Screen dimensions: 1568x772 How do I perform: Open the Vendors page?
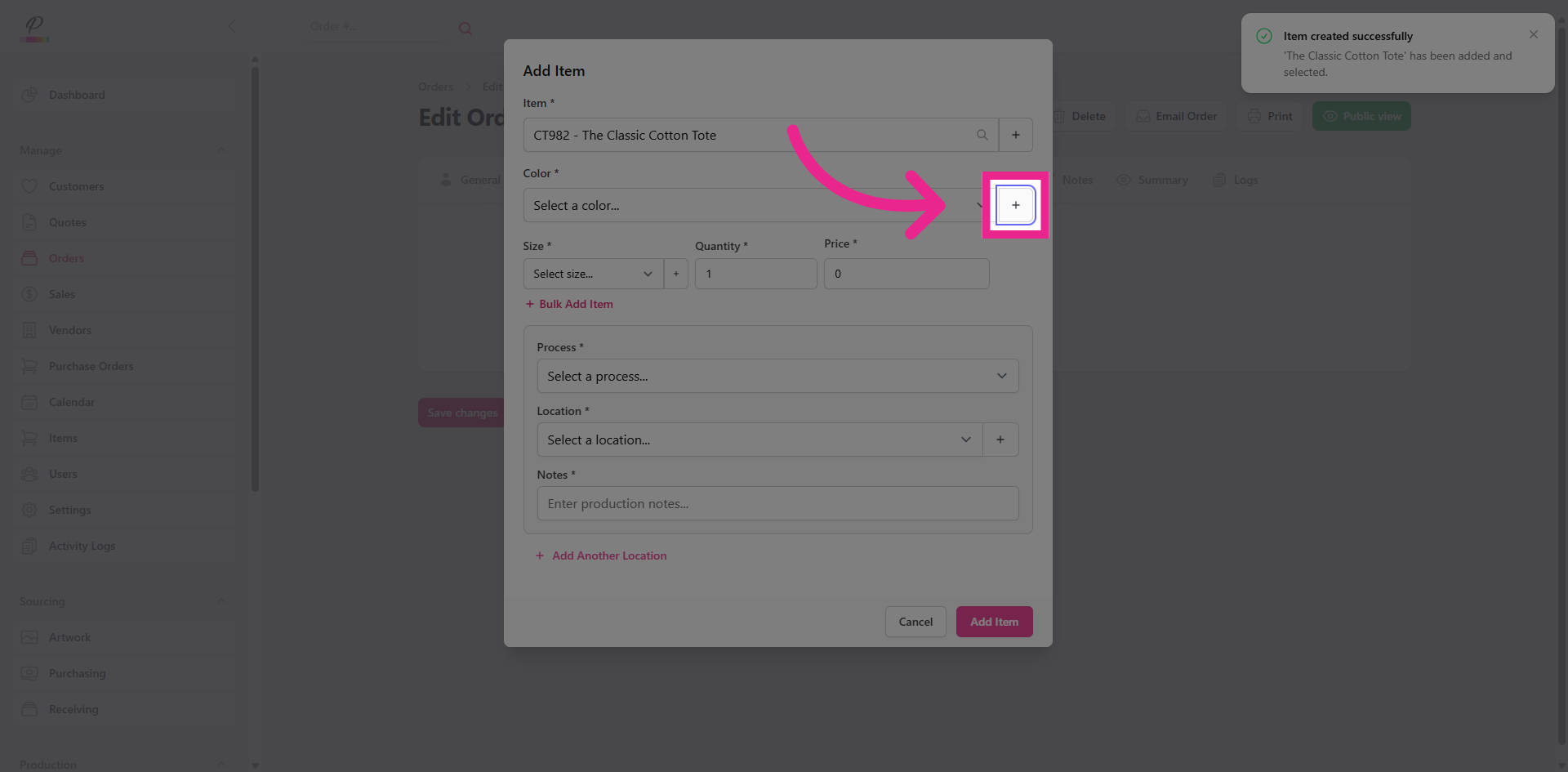click(x=69, y=330)
